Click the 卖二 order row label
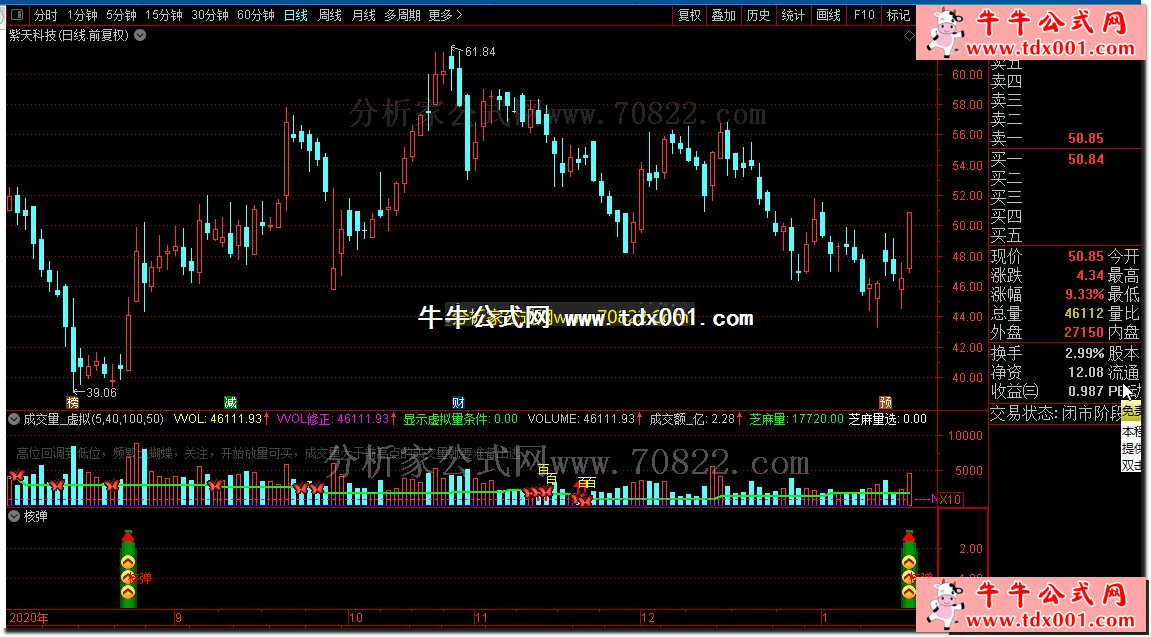Viewport: 1151px width, 637px height. pyautogui.click(x=1006, y=119)
